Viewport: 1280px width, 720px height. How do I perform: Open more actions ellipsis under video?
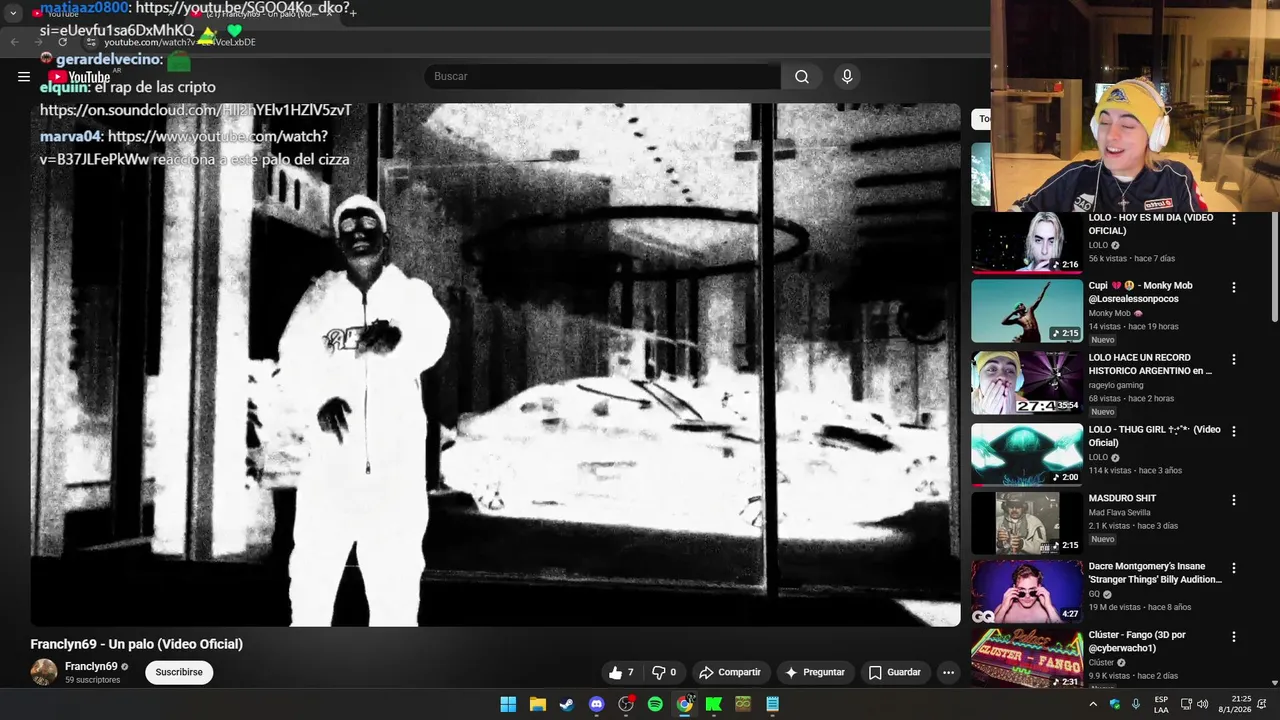tap(948, 673)
